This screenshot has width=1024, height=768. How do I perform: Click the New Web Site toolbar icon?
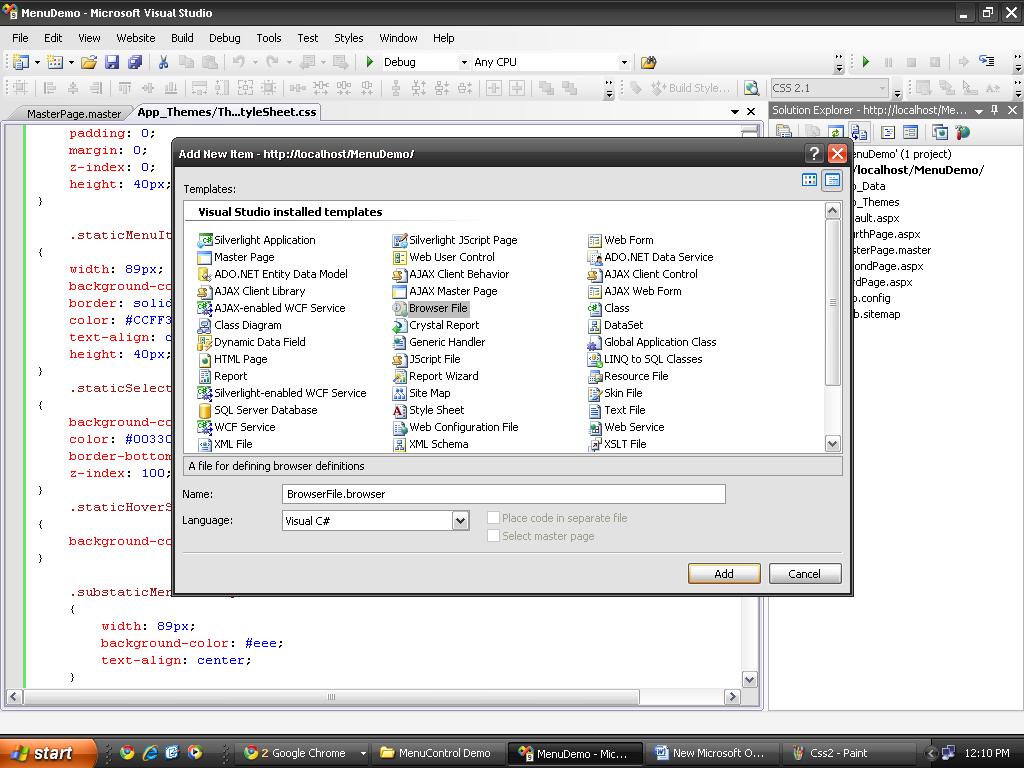[21, 62]
